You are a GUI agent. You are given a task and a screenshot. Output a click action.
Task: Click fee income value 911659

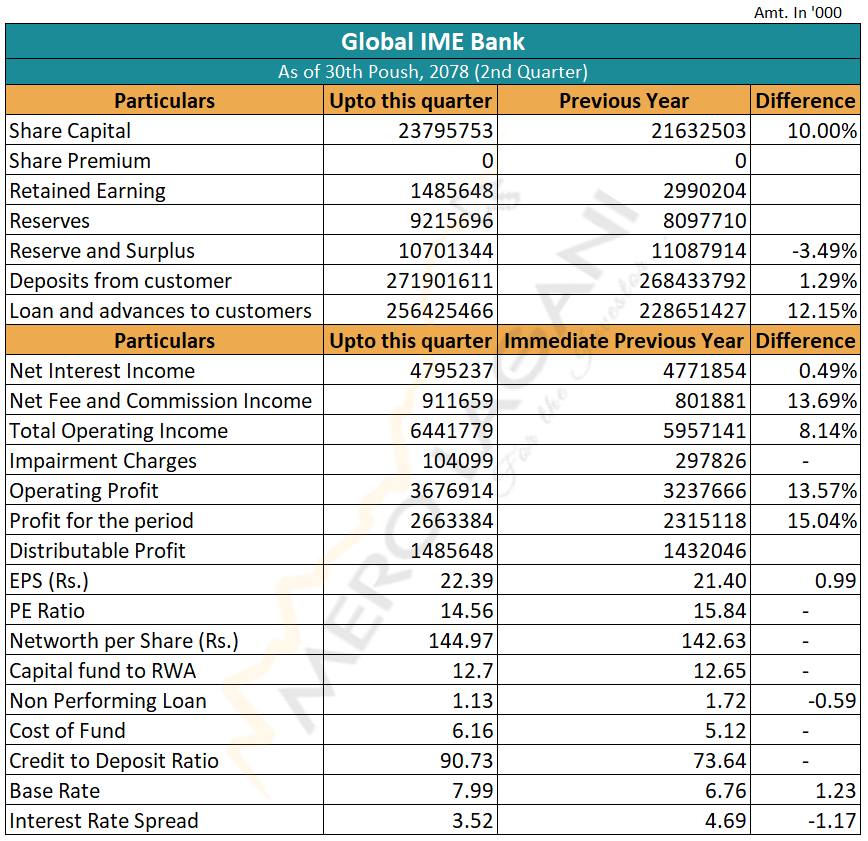coord(458,401)
